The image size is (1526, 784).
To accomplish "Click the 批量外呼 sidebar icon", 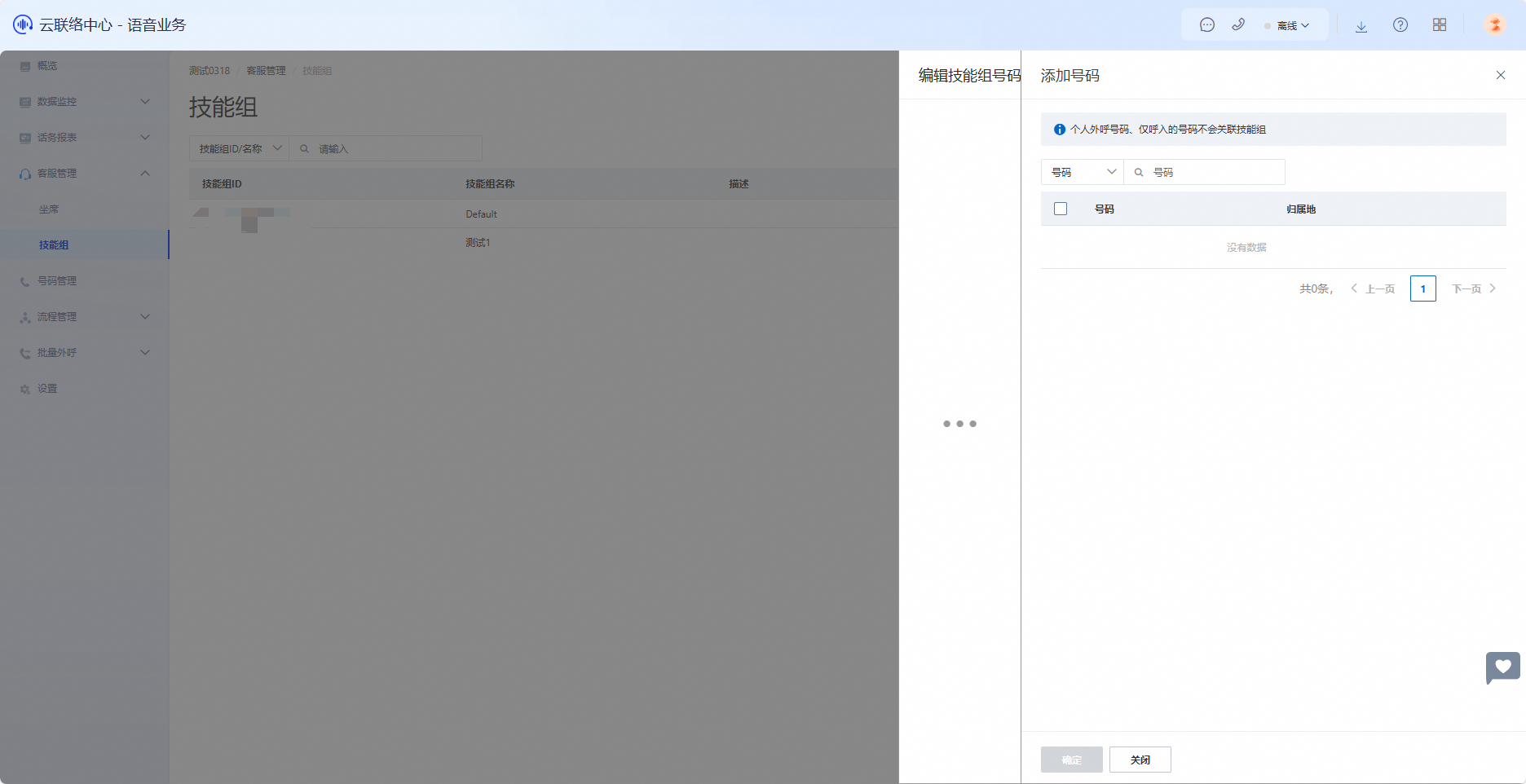I will pyautogui.click(x=25, y=353).
